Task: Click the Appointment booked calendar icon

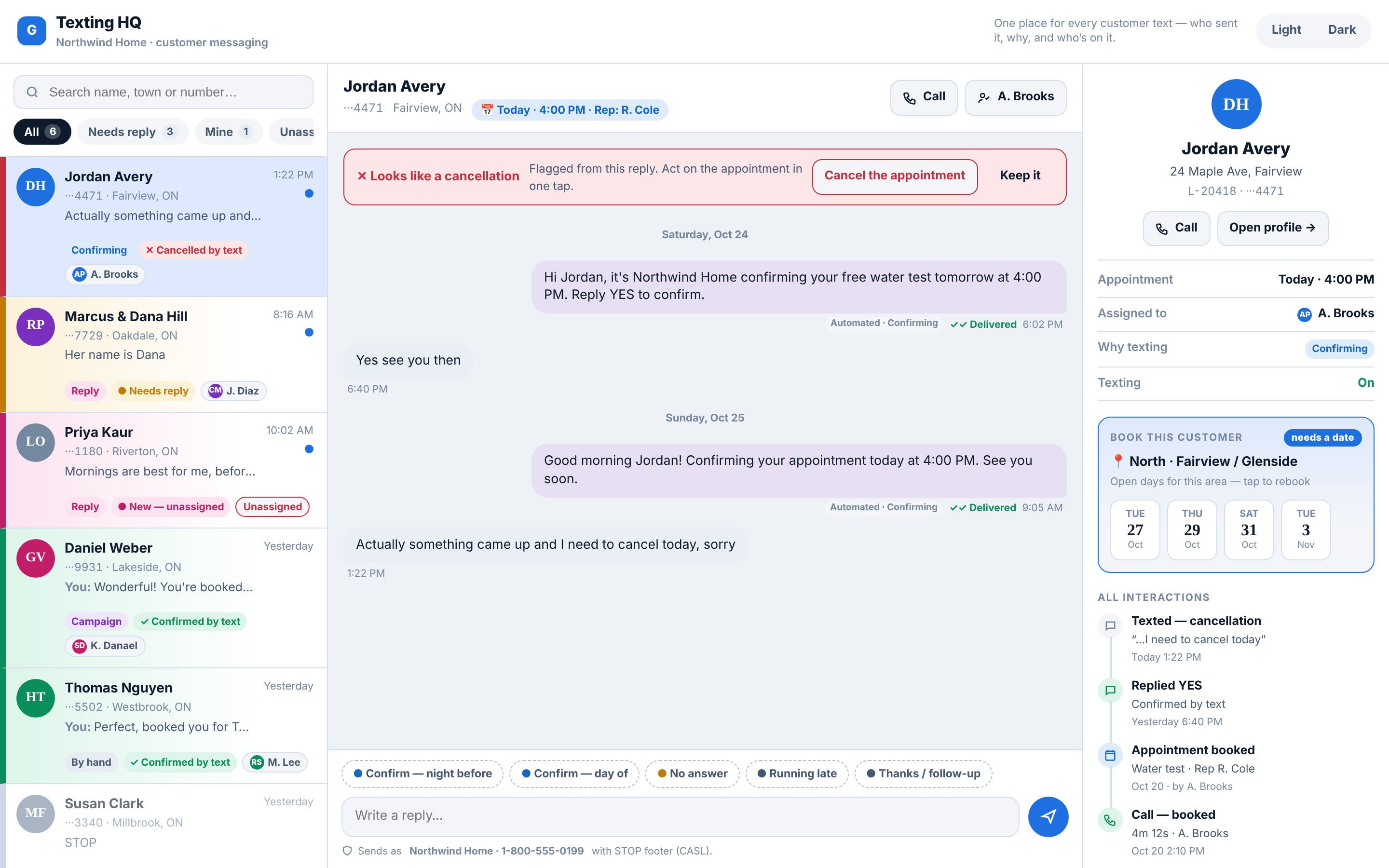Action: (x=1110, y=755)
